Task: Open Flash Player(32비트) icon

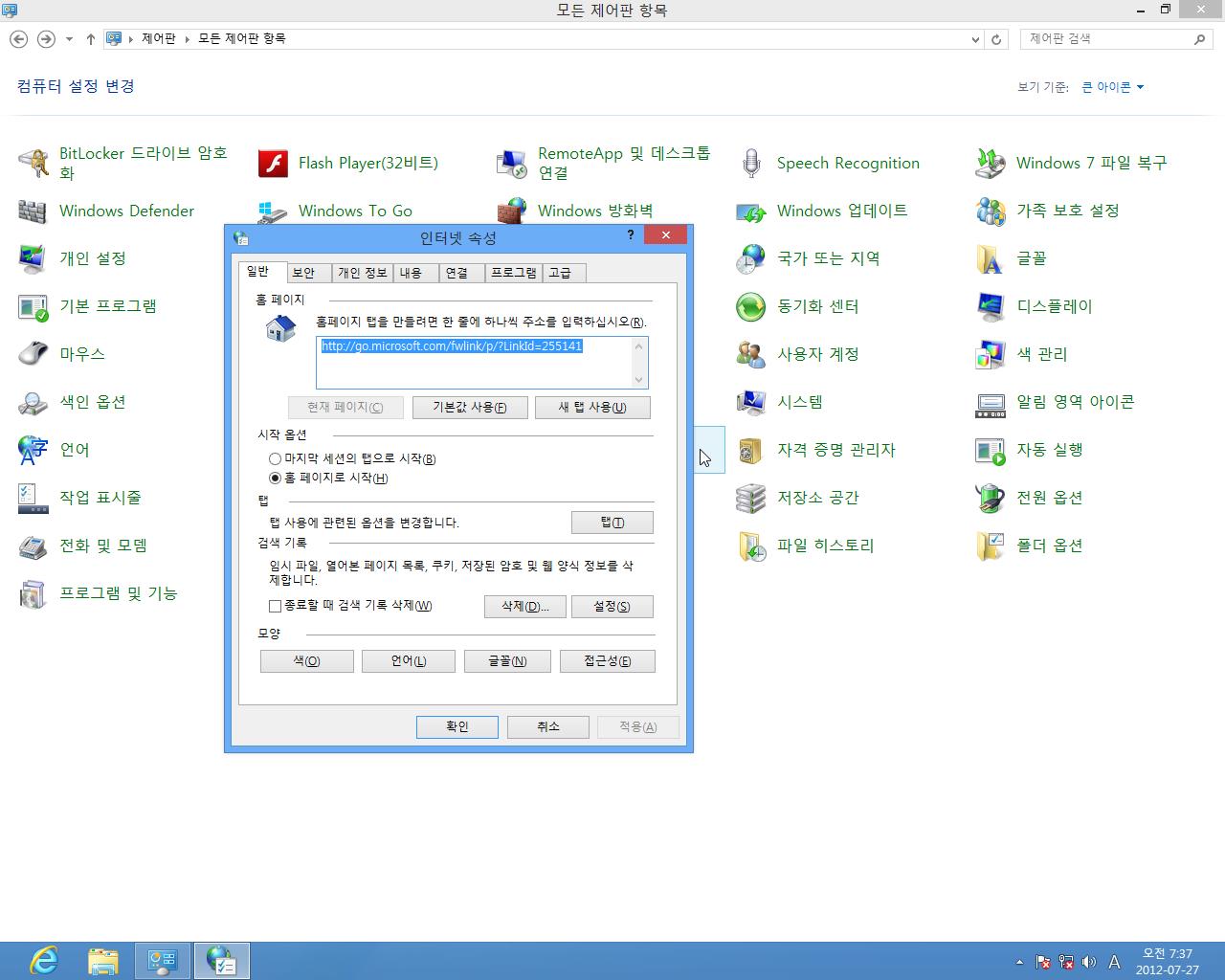Action: point(273,163)
